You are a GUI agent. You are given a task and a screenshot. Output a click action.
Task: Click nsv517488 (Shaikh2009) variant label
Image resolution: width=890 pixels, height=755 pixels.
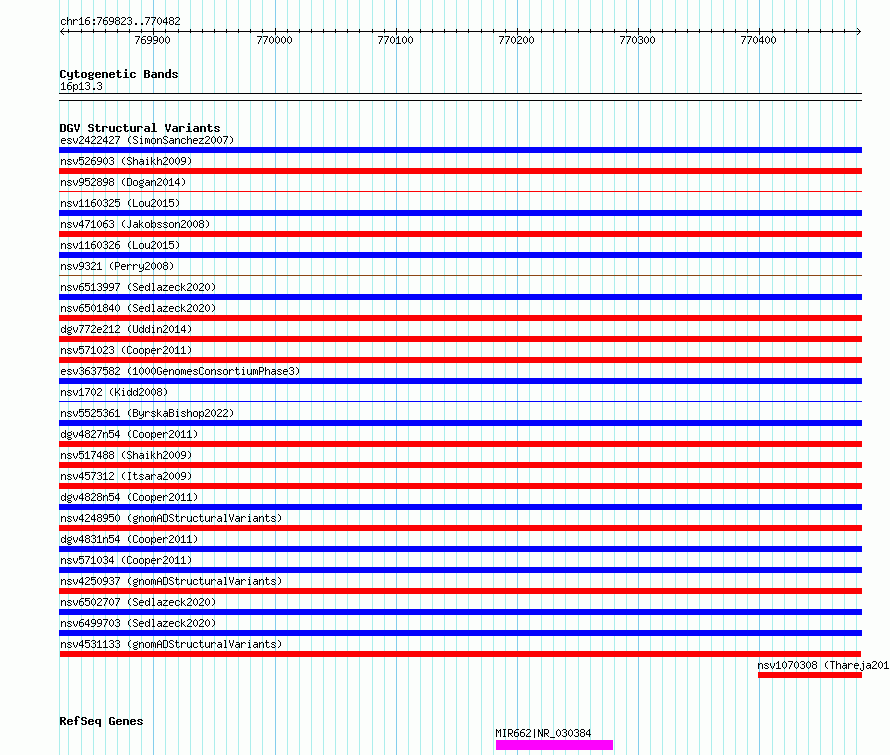pyautogui.click(x=126, y=455)
